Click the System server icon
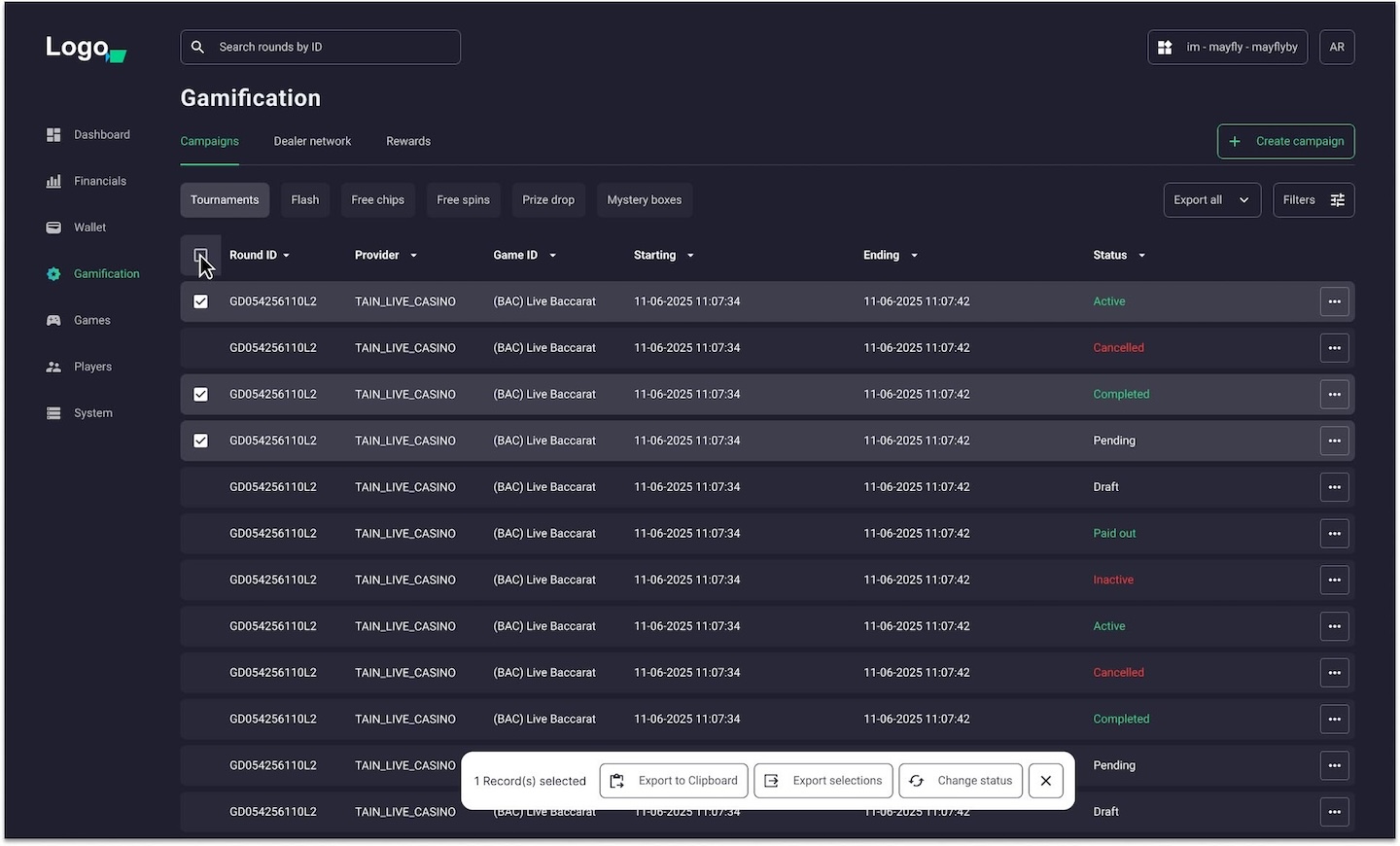Viewport: 1400px width, 846px height. tap(53, 413)
